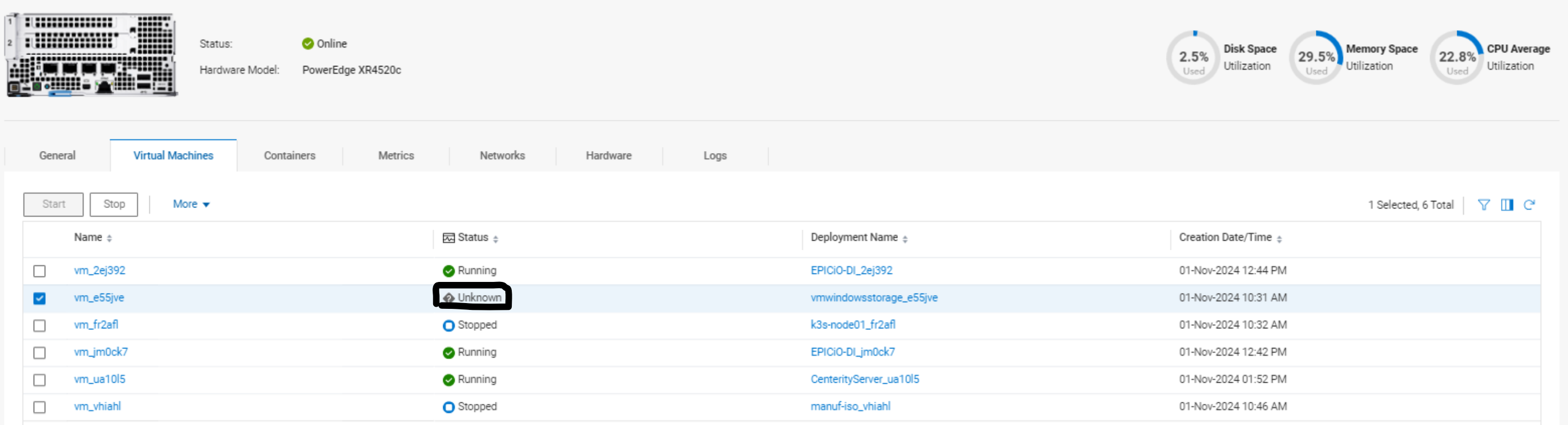Select the vm_vhiahl row checkbox
Image resolution: width=1568 pixels, height=425 pixels.
(x=40, y=407)
